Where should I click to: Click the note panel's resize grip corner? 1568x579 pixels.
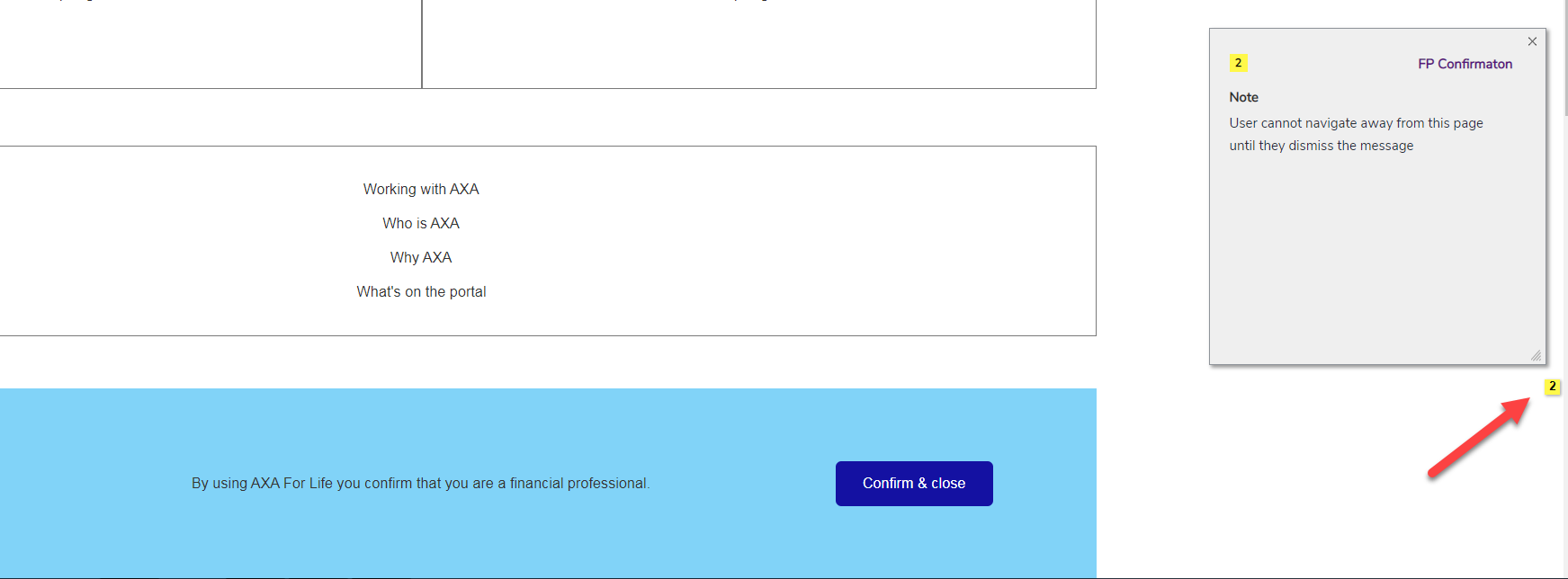(1536, 355)
